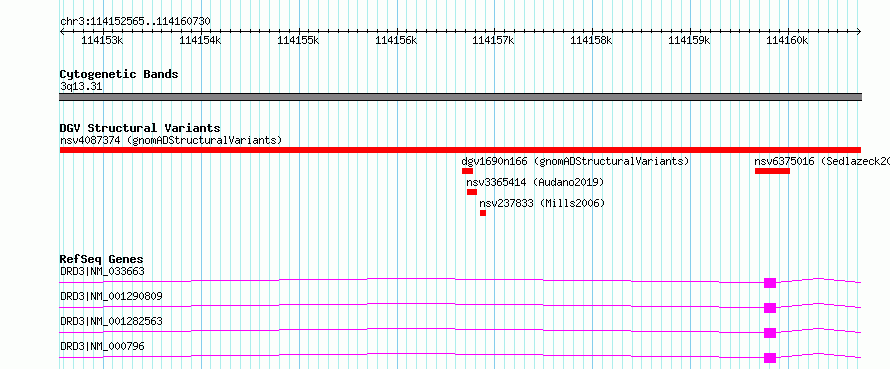Click the RefSeq Genes track title
The image size is (890, 369).
(x=102, y=259)
